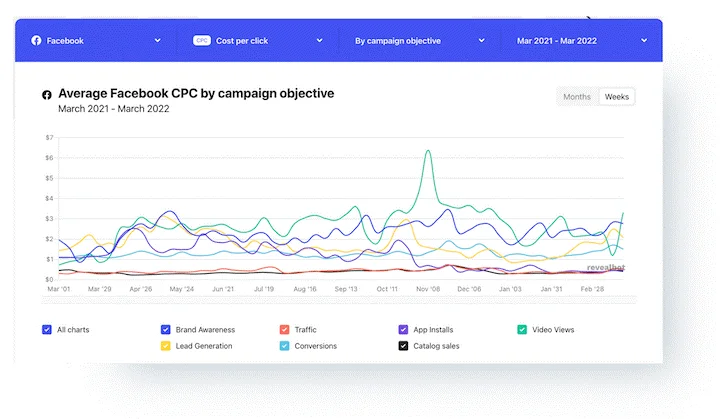Hide the Video Views series
The image size is (720, 419).
tap(522, 329)
